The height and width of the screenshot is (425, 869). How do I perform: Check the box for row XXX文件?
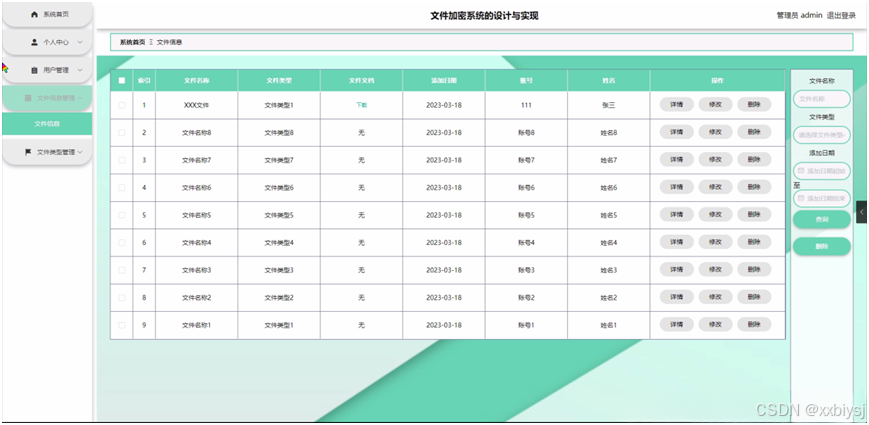click(x=122, y=105)
